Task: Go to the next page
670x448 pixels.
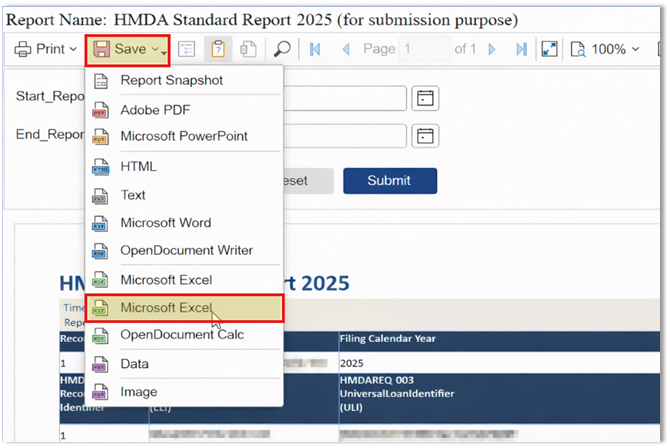Action: [x=494, y=49]
